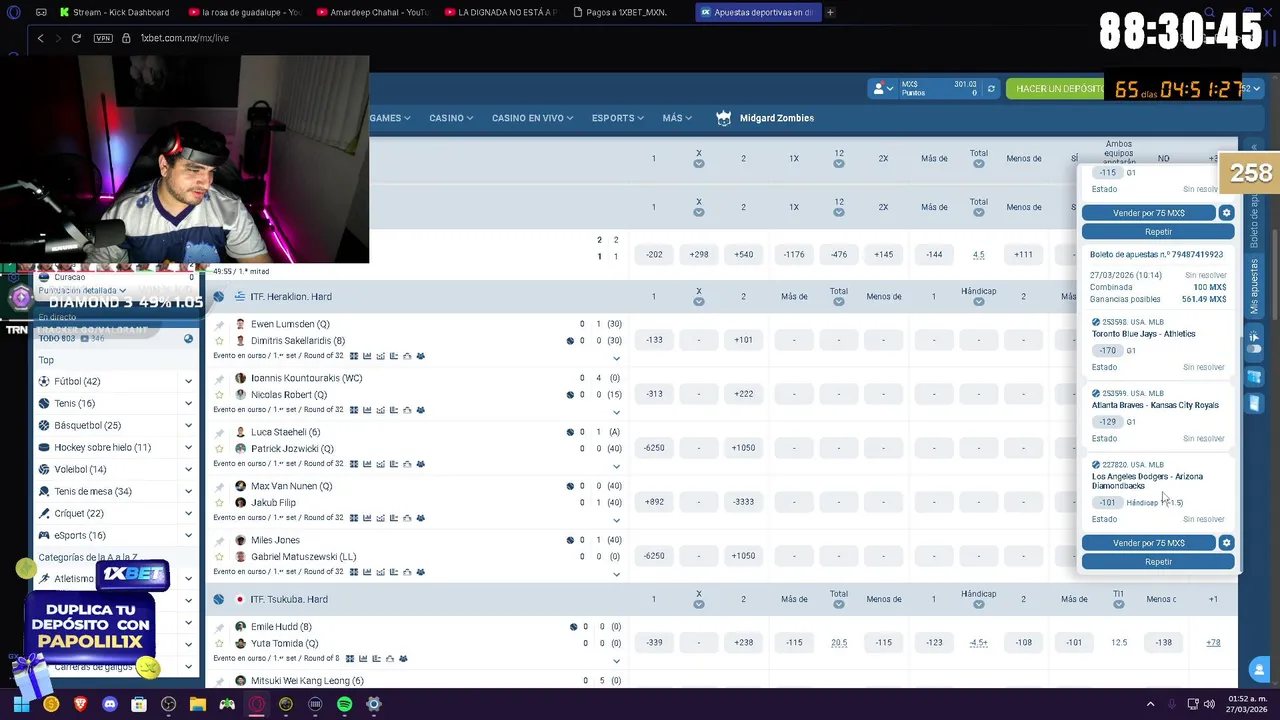Open the Atlanta Braves - Kansas City Royals bet
Viewport: 1280px width, 720px height.
(x=1155, y=405)
